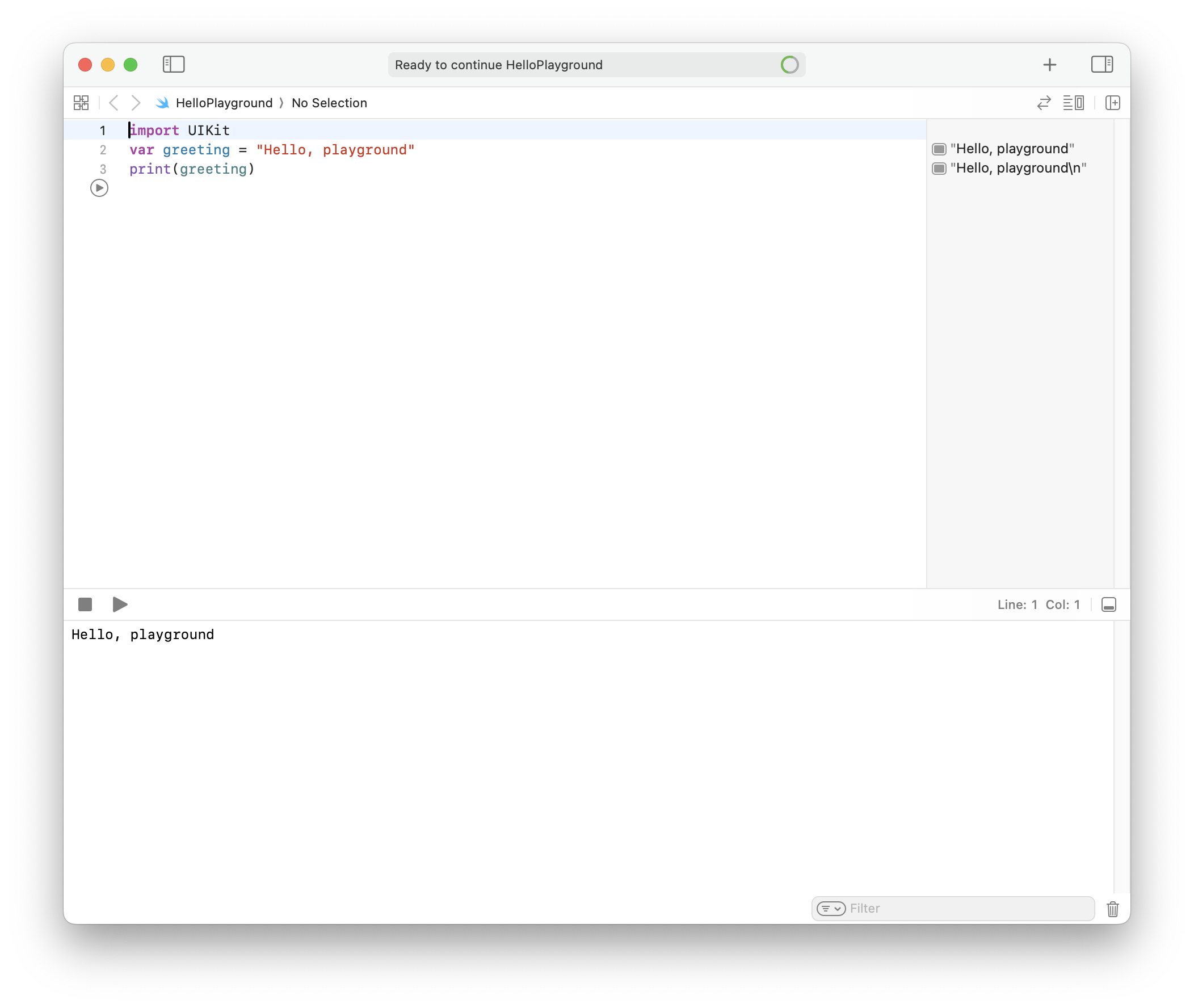1194x1008 pixels.
Task: Toggle the left navigator sidebar
Action: click(174, 65)
